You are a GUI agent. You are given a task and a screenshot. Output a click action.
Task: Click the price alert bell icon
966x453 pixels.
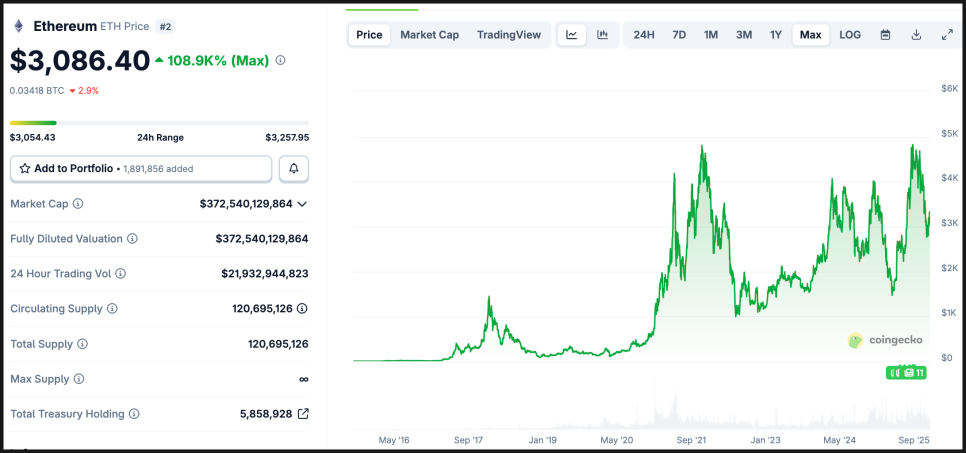coord(294,169)
